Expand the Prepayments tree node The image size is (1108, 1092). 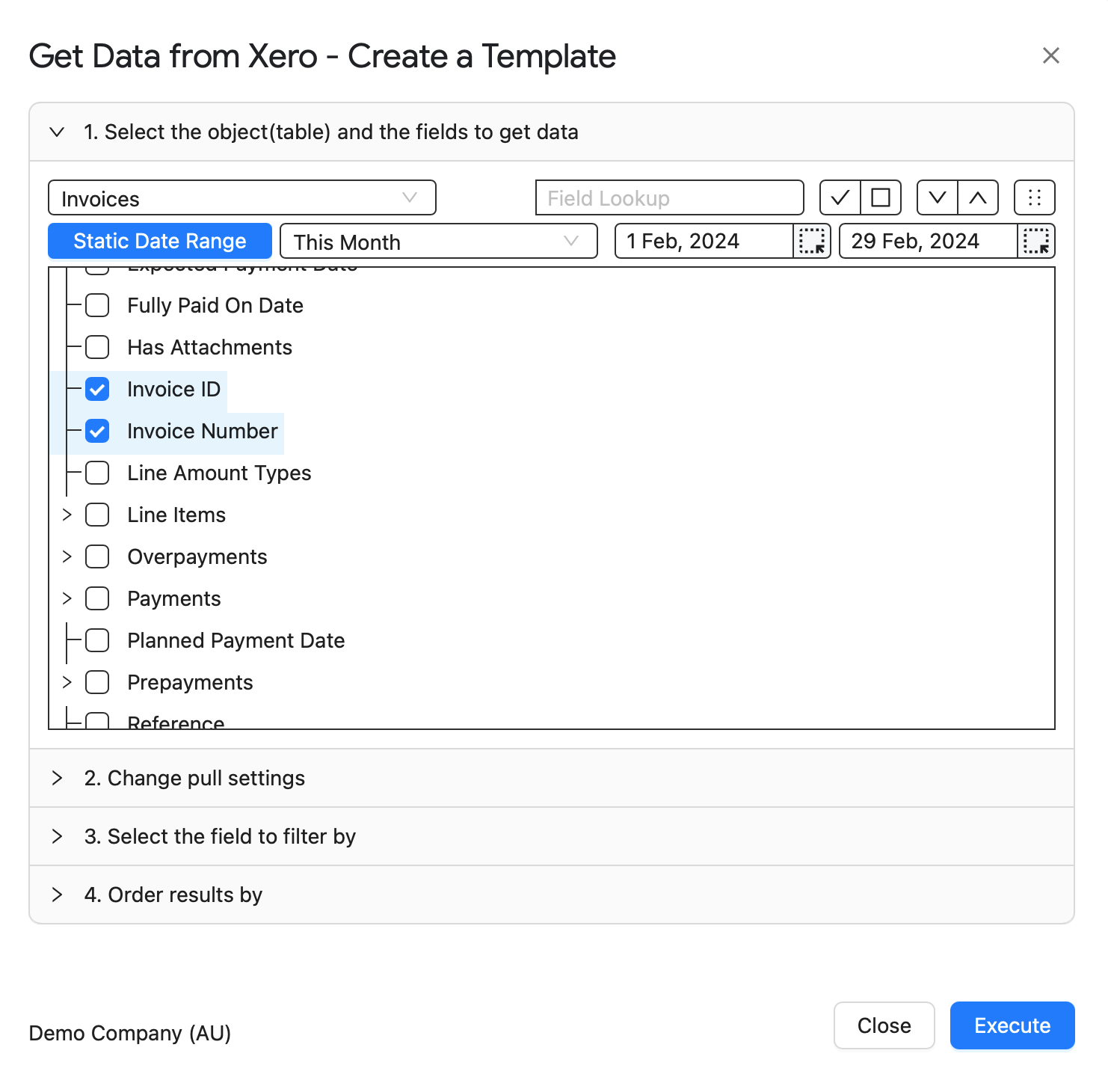point(67,682)
